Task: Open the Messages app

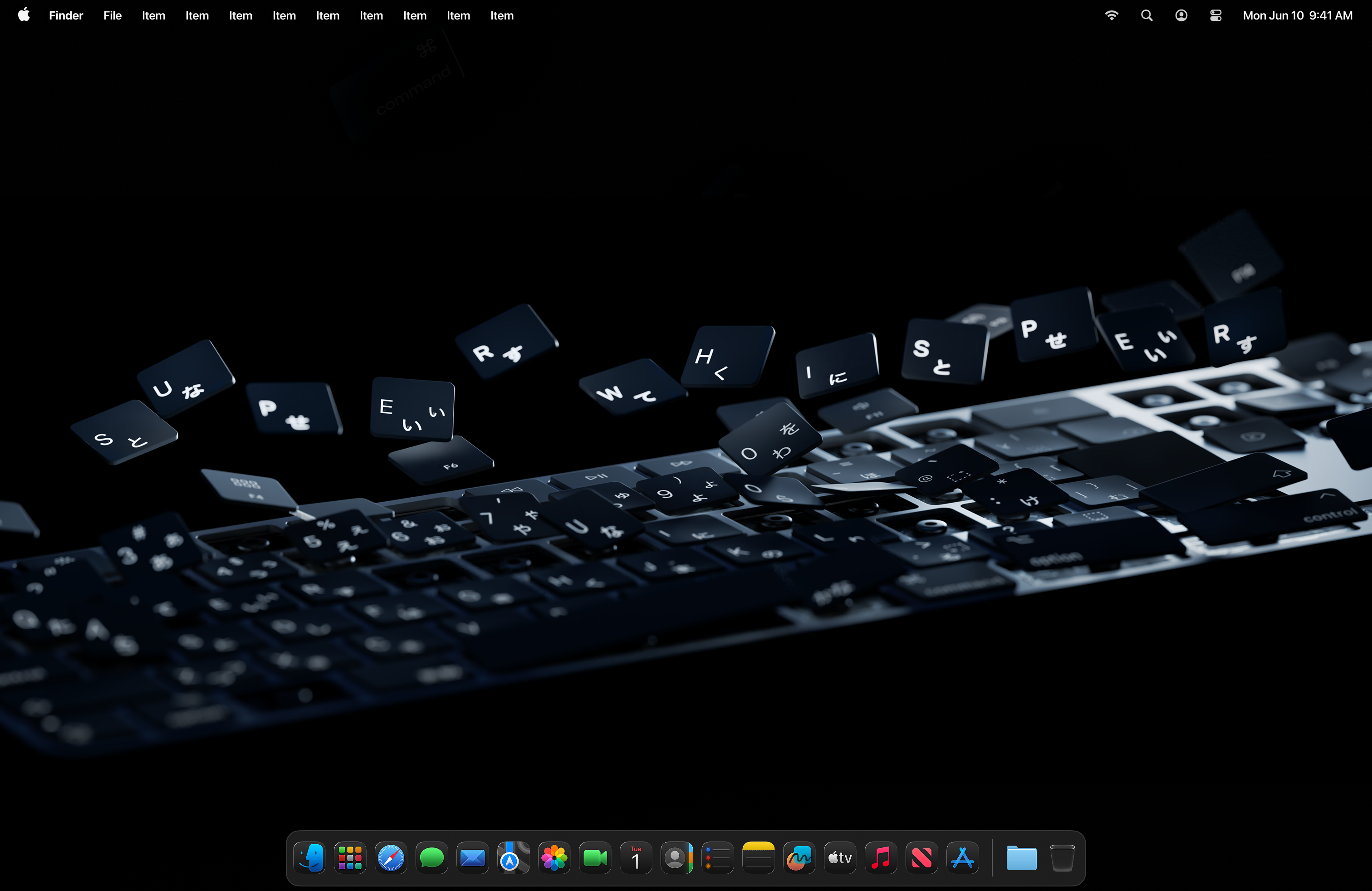Action: click(x=432, y=858)
